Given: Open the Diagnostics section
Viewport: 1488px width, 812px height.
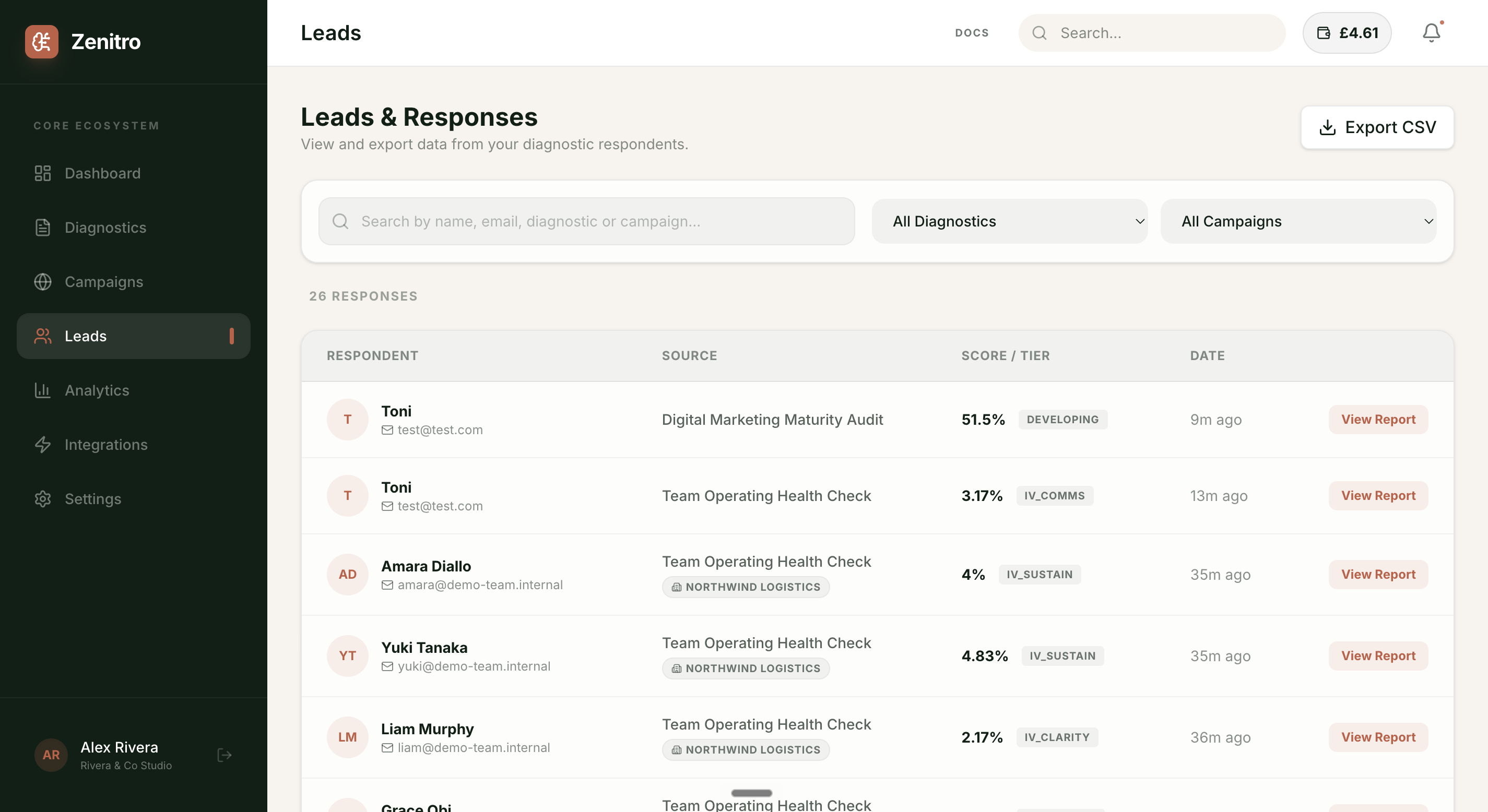Looking at the screenshot, I should [x=134, y=228].
